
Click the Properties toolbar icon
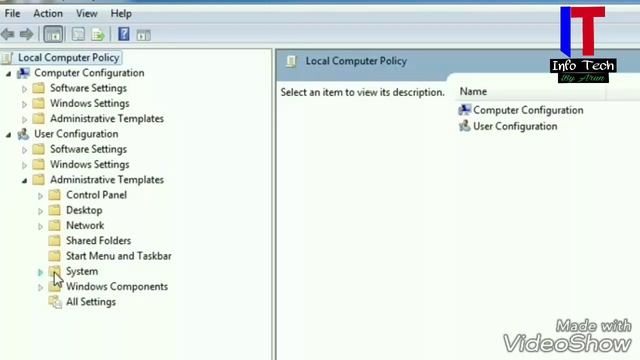click(x=78, y=35)
